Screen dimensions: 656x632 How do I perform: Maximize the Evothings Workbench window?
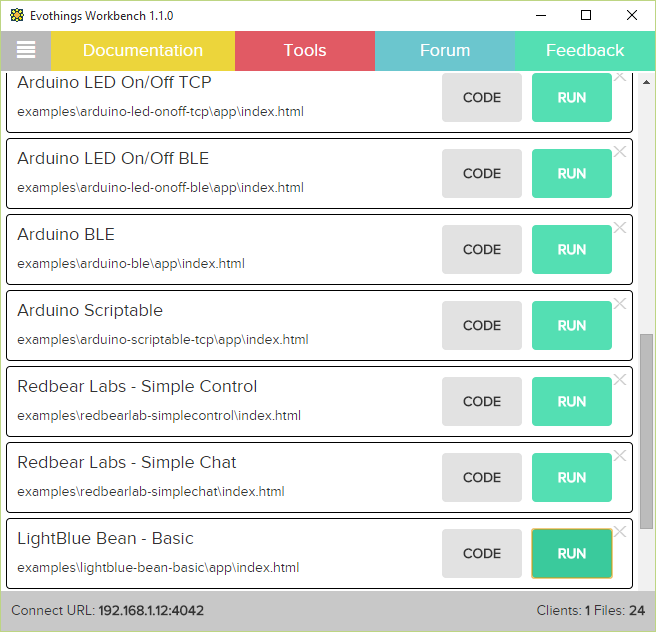pos(586,16)
